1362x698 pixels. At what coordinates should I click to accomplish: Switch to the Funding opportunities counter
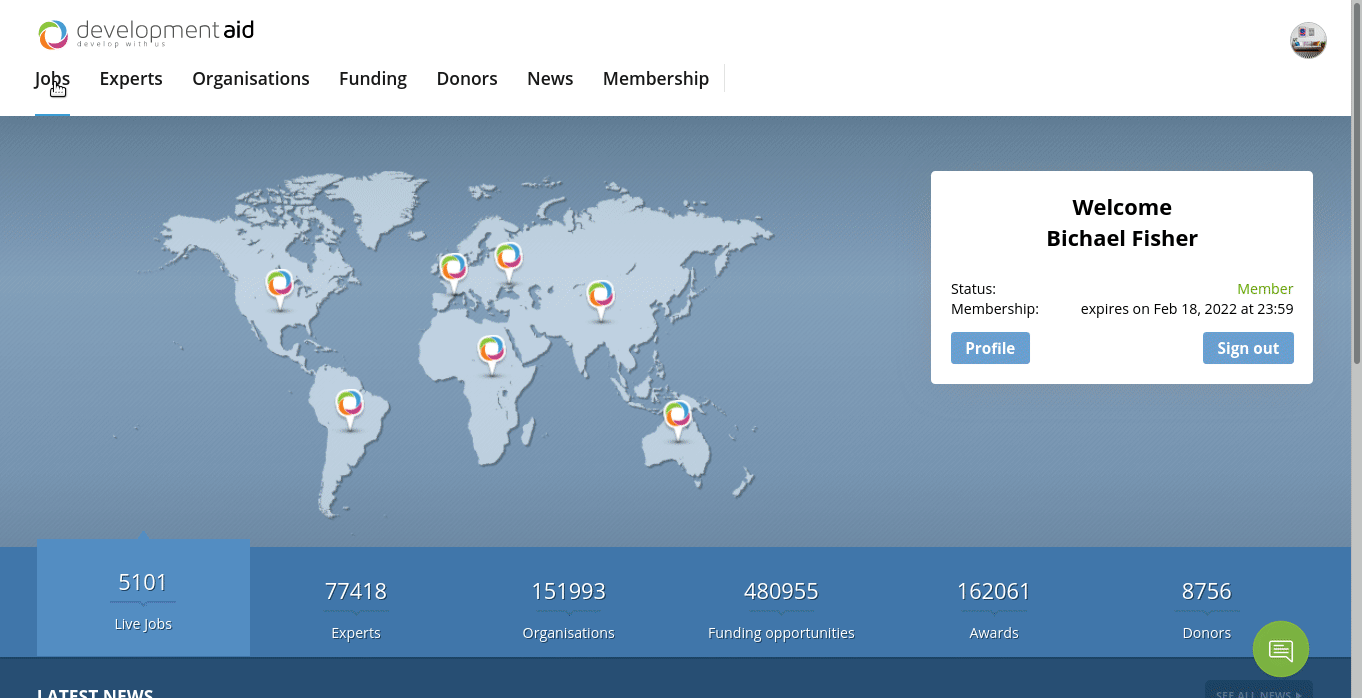(781, 608)
